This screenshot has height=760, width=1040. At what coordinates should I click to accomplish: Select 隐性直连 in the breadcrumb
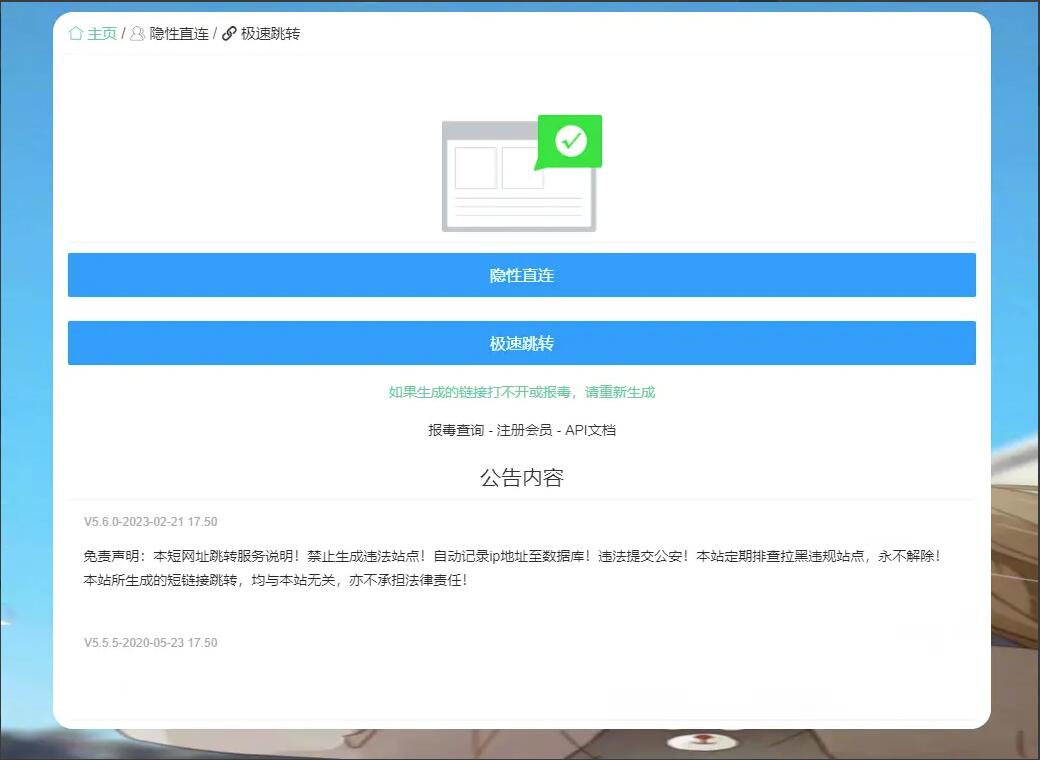(179, 33)
